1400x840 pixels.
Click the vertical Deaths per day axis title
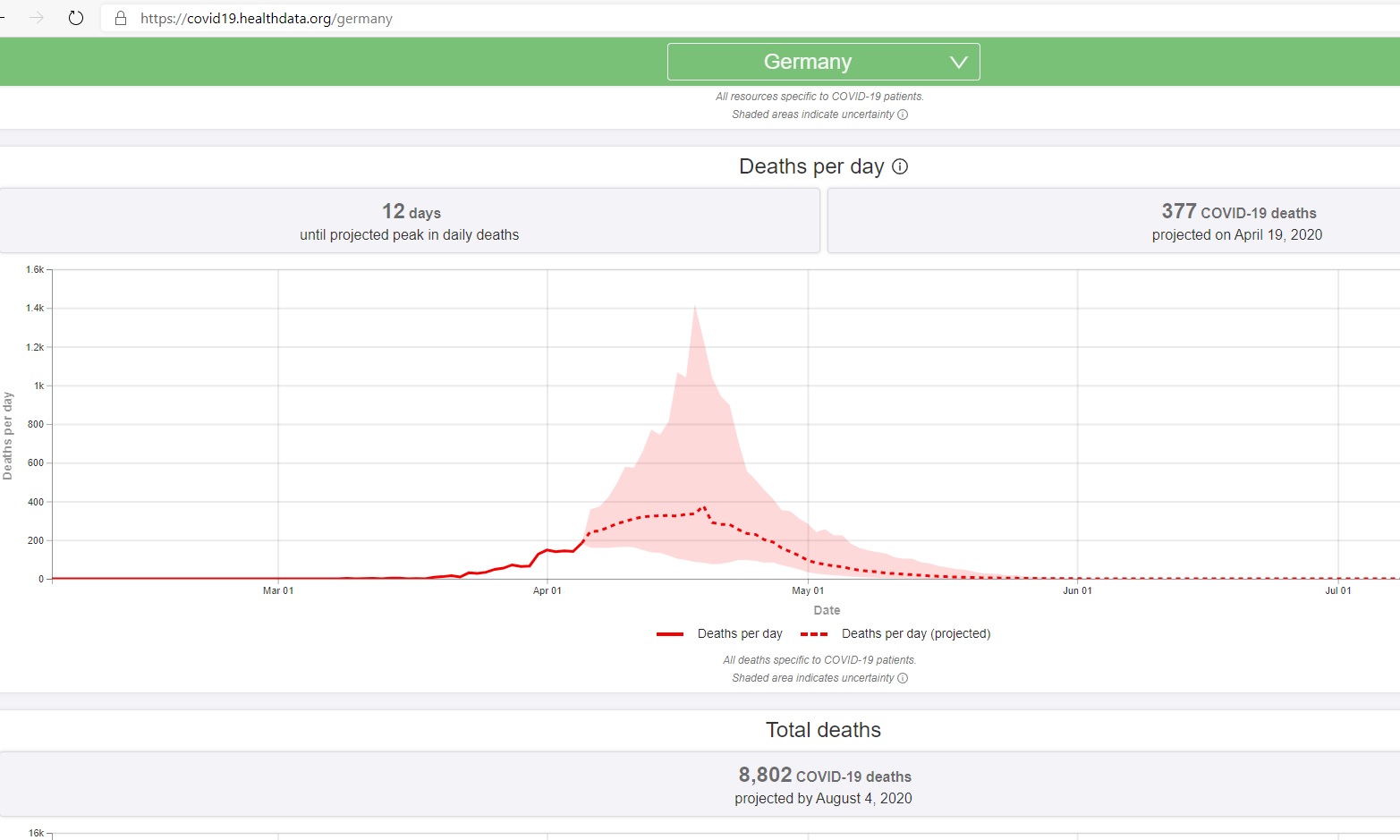tap(8, 436)
